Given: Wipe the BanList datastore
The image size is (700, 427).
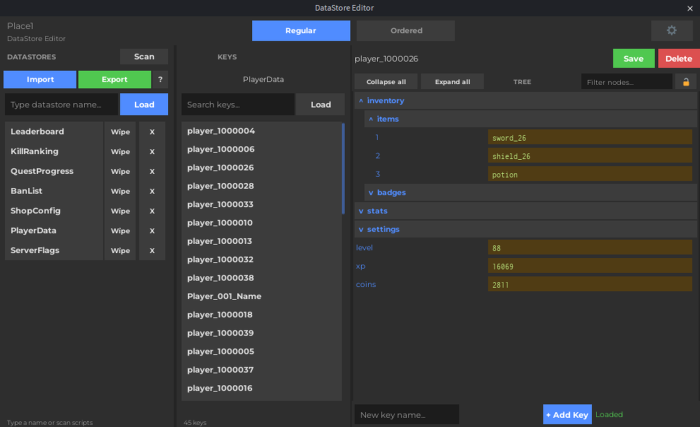Looking at the screenshot, I should (x=120, y=191).
